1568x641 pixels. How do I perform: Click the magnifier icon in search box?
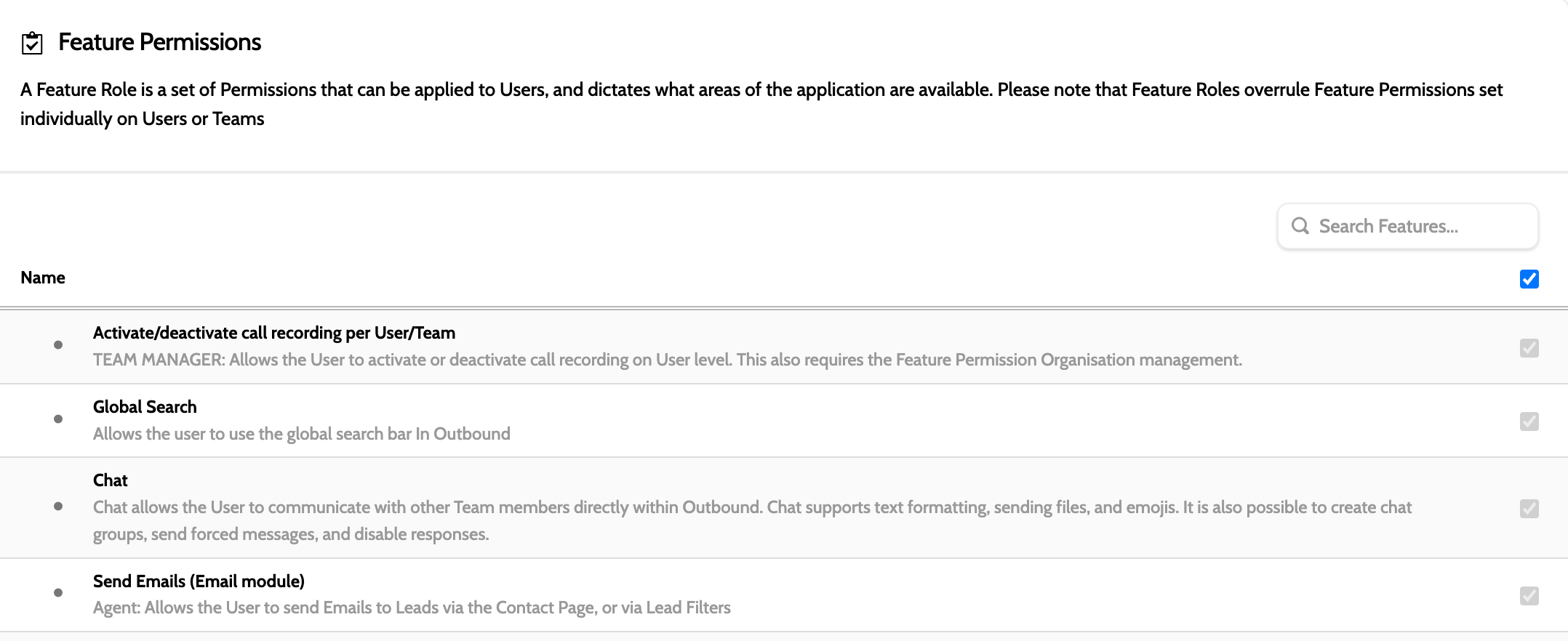pos(1300,226)
